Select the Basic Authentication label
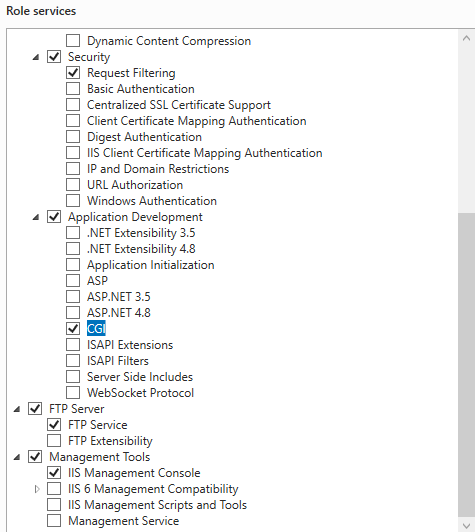Viewport: 475px width, 532px height. tap(141, 89)
